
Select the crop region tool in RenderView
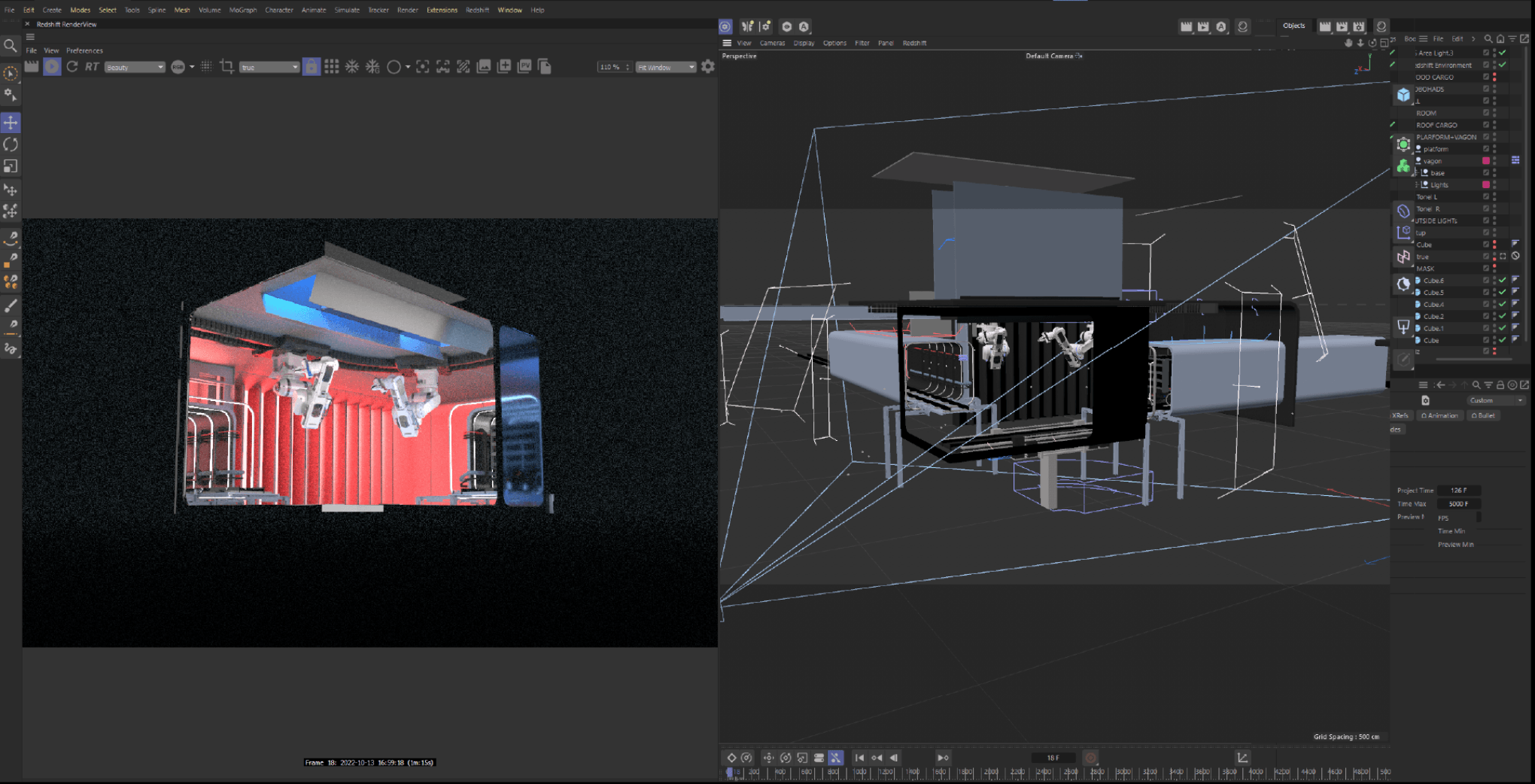click(226, 67)
